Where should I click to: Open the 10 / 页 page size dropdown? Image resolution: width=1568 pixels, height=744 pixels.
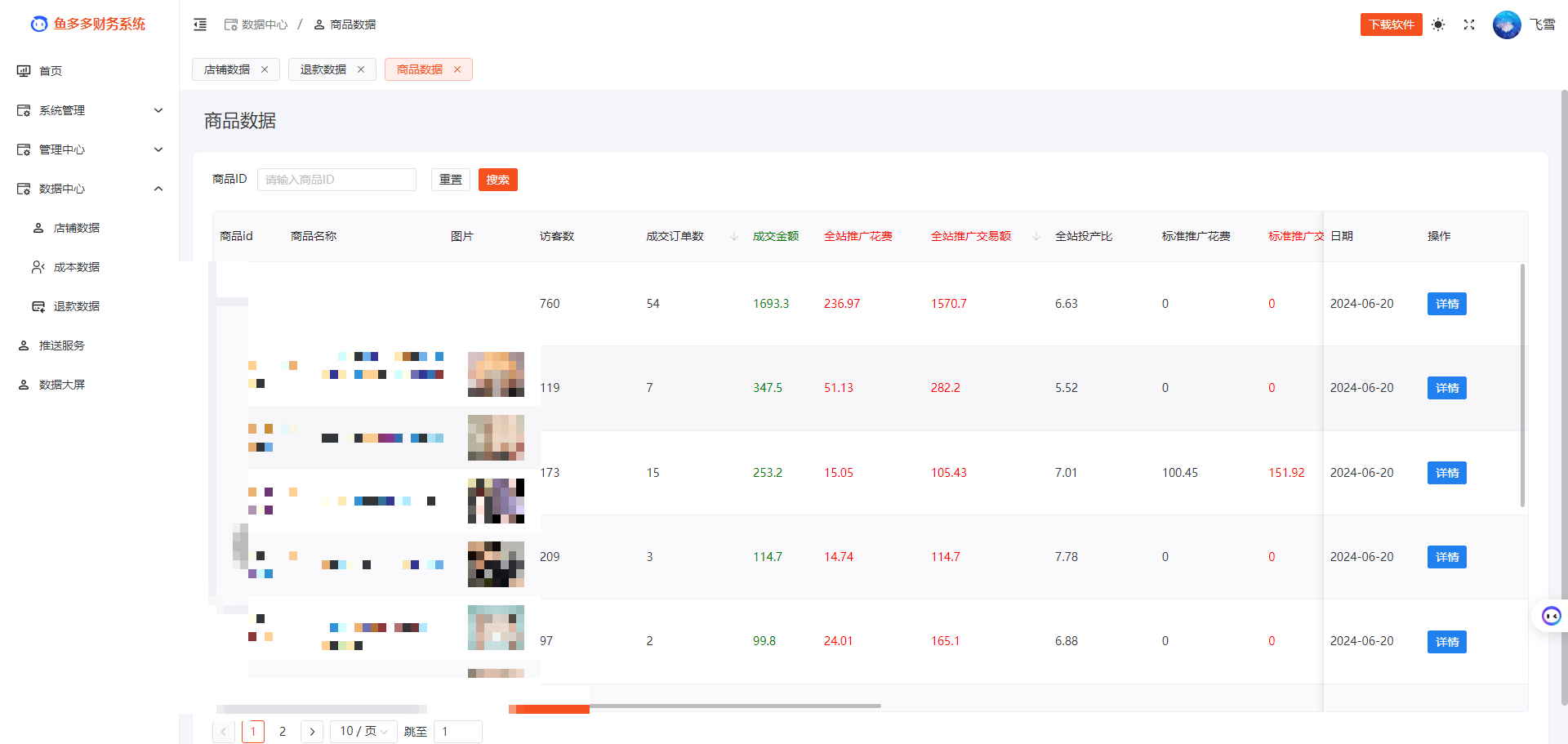pyautogui.click(x=363, y=731)
